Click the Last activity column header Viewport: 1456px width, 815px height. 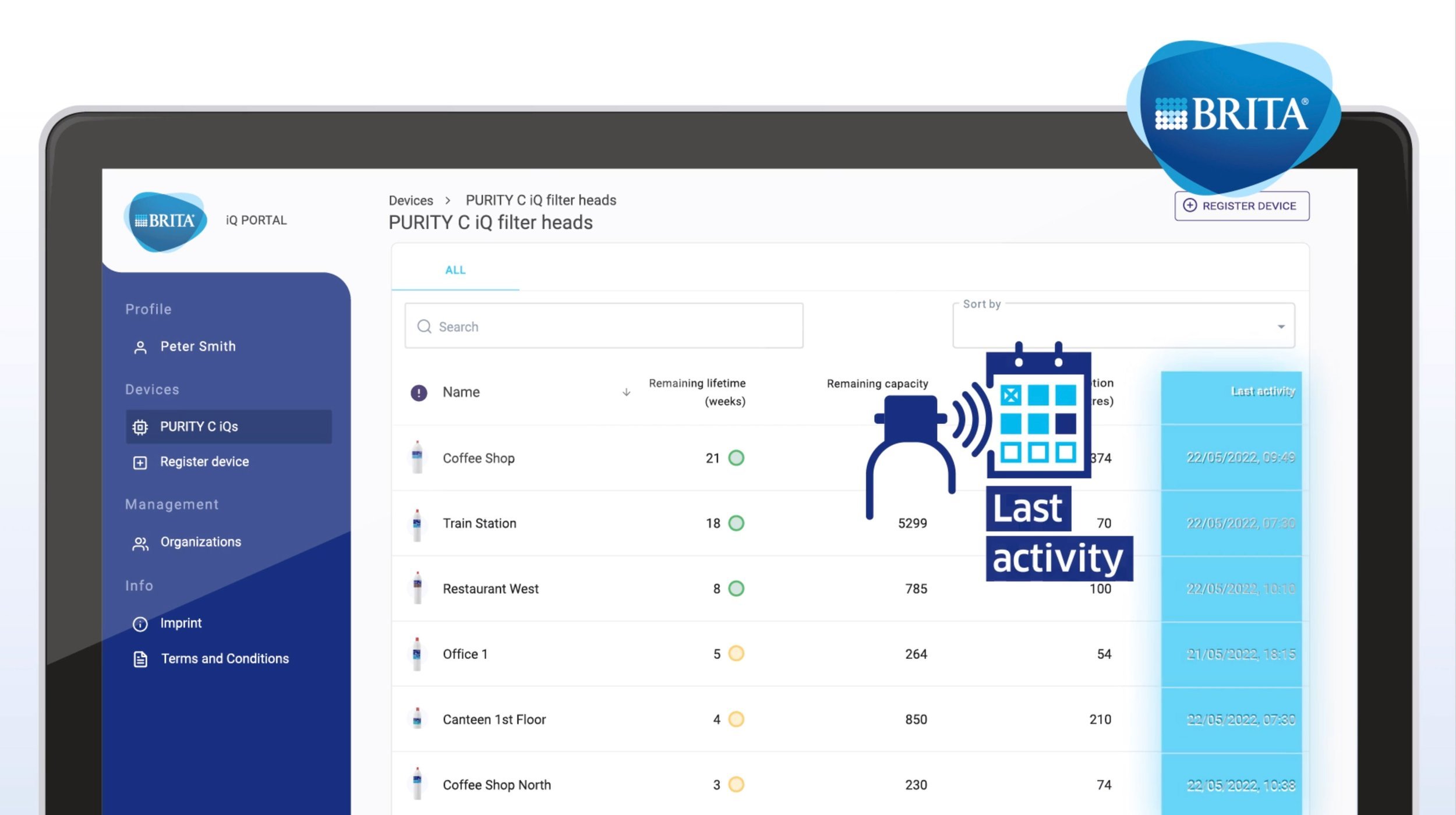tap(1263, 391)
